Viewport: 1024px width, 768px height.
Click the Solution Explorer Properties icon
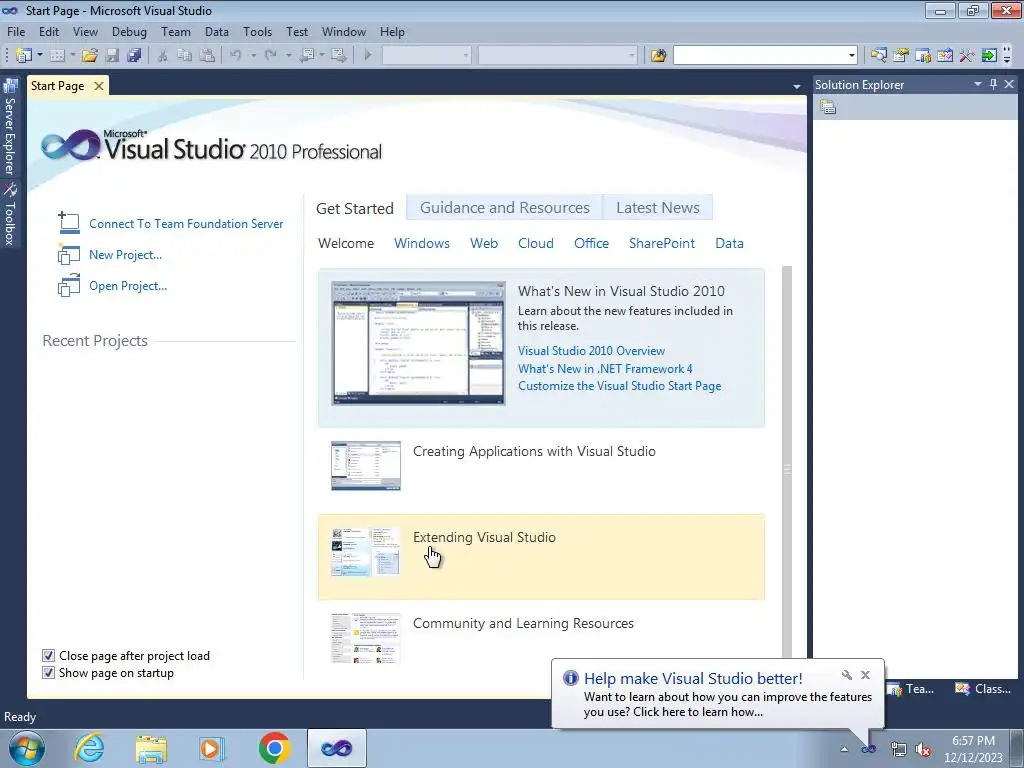coord(828,107)
